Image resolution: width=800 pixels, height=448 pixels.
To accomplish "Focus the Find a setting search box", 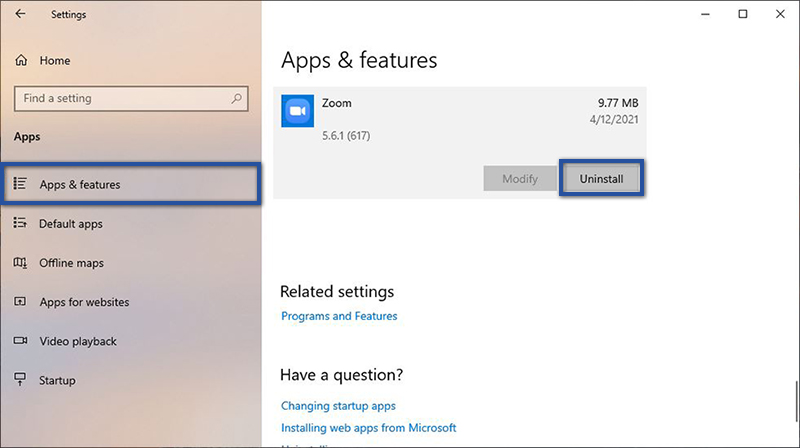I will coord(120,99).
